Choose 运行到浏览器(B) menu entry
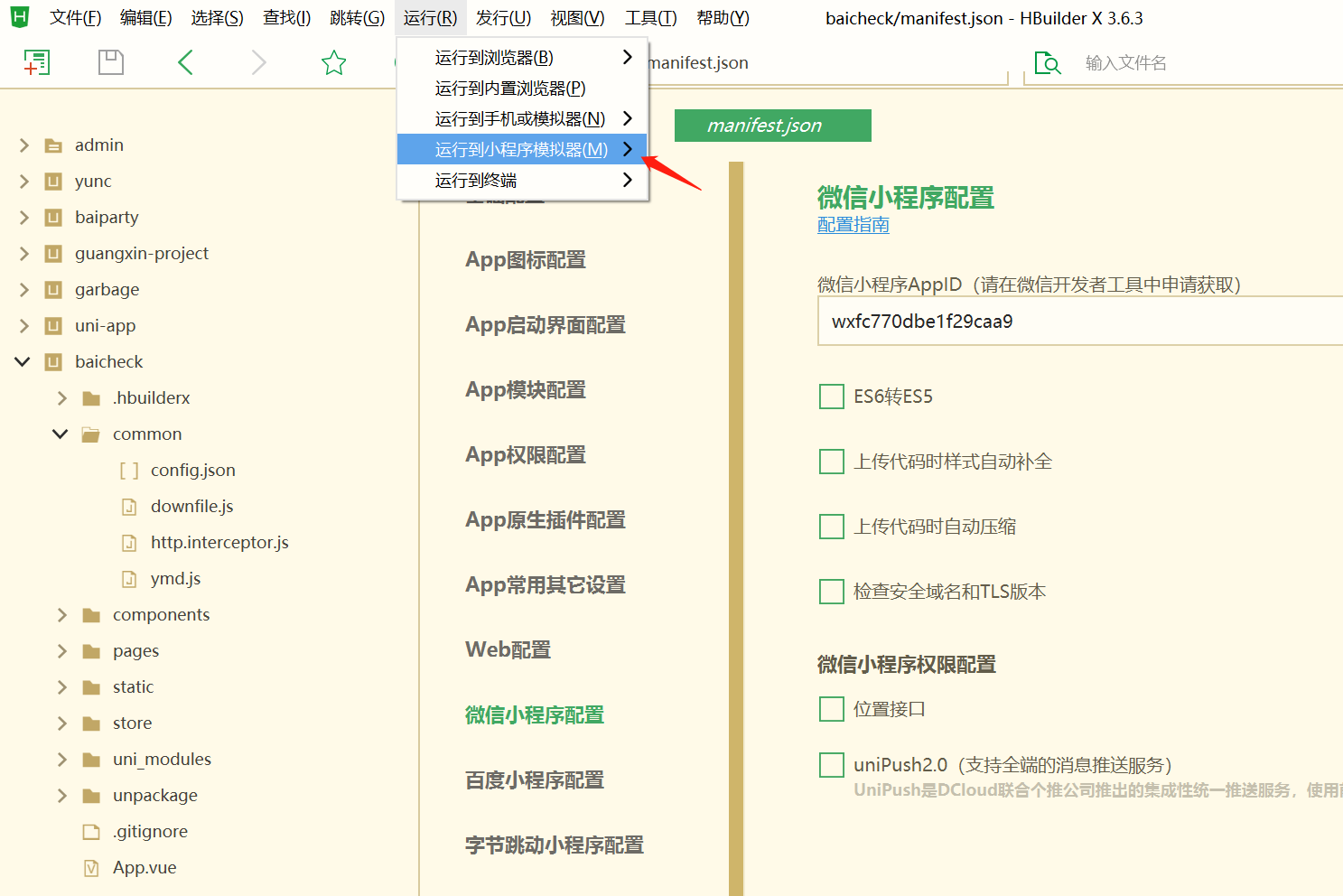The image size is (1343, 896). [x=523, y=58]
